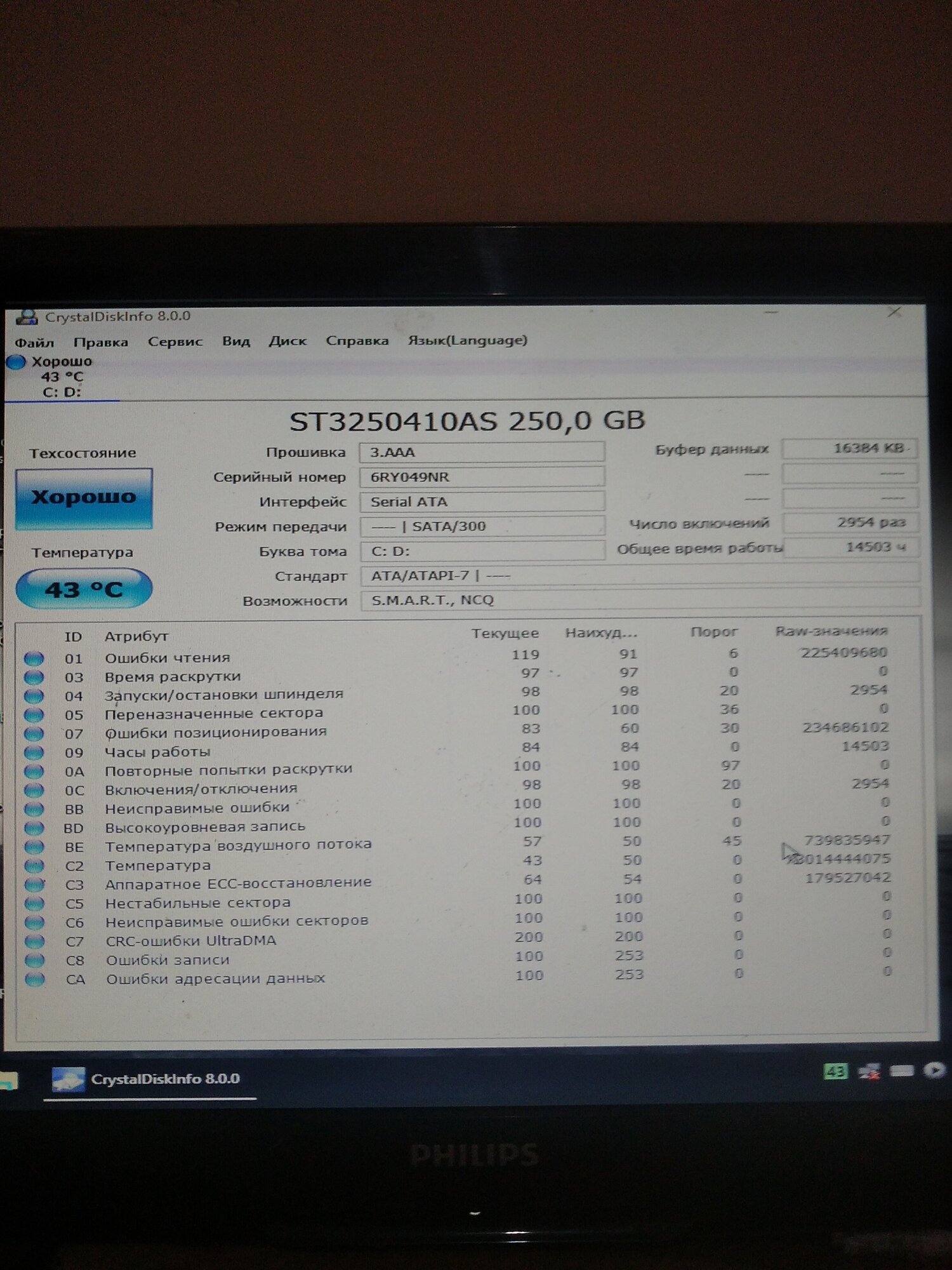Click the Хорошо health status button
This screenshot has width=952, height=1270.
84,498
